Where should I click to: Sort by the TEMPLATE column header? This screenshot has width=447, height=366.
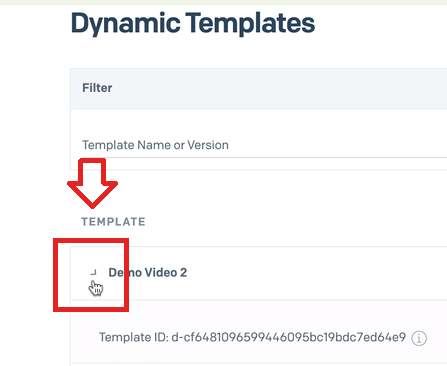point(113,222)
